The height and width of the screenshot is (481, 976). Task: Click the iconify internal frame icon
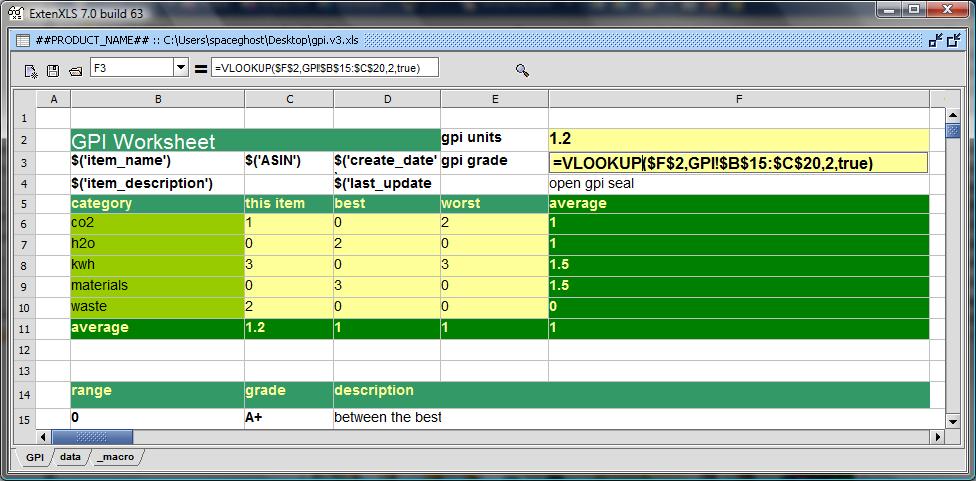pyautogui.click(x=936, y=40)
